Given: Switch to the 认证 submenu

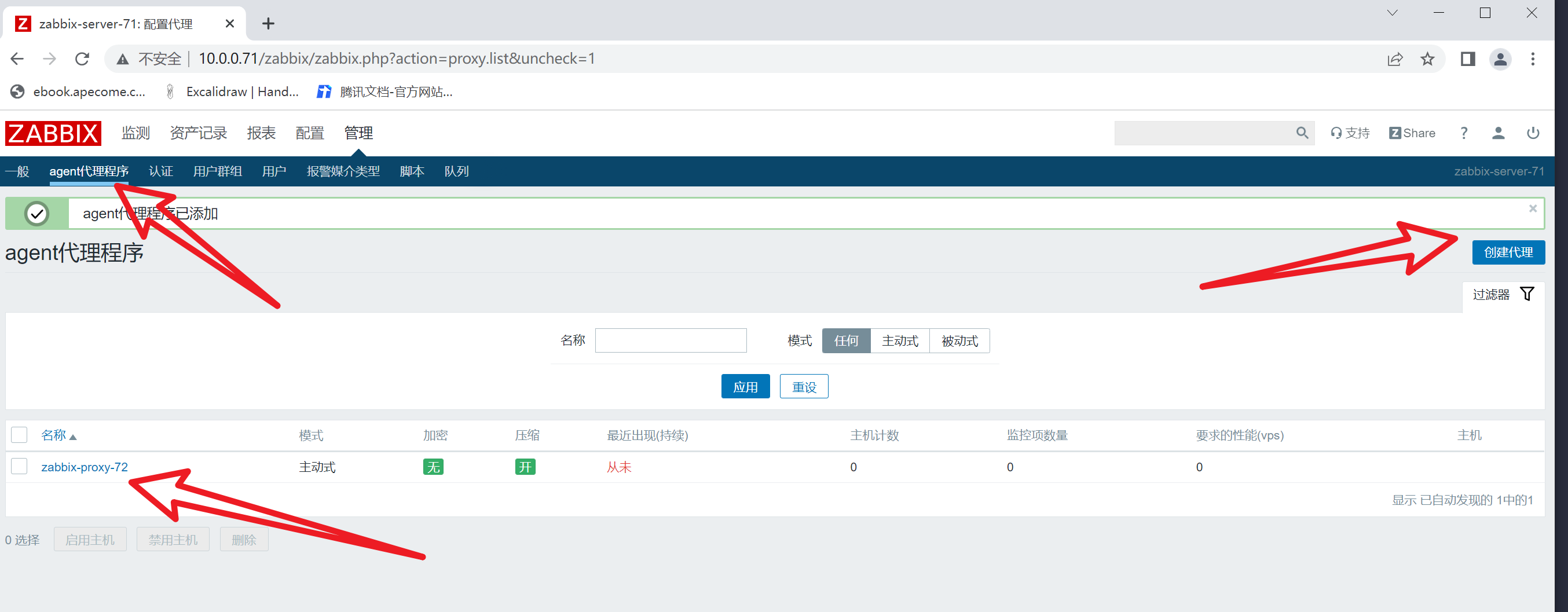Looking at the screenshot, I should point(161,171).
